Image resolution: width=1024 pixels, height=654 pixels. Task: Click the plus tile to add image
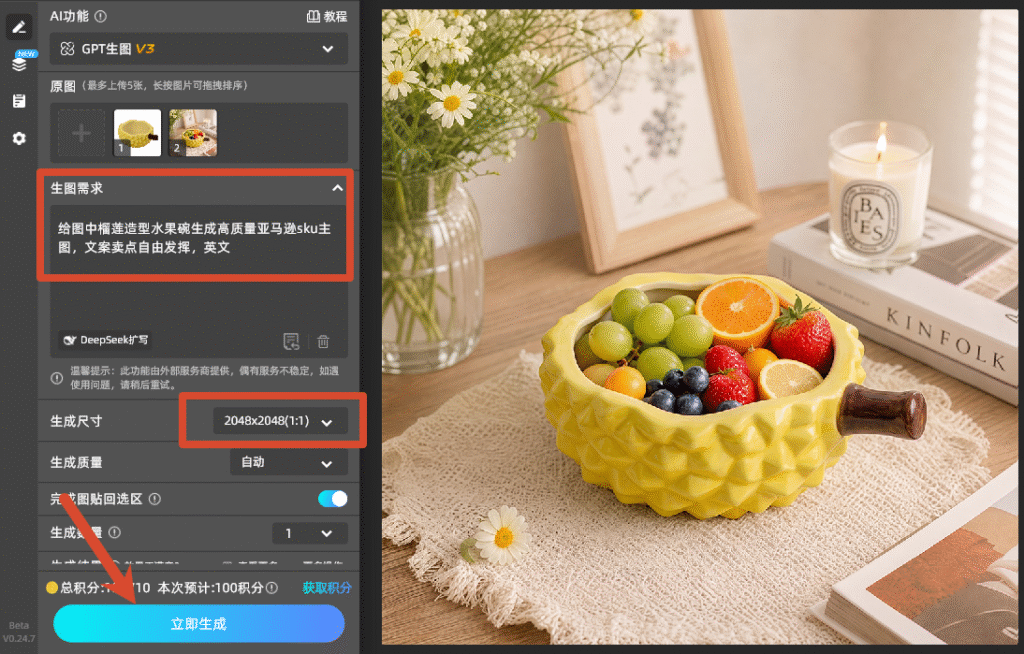(82, 133)
